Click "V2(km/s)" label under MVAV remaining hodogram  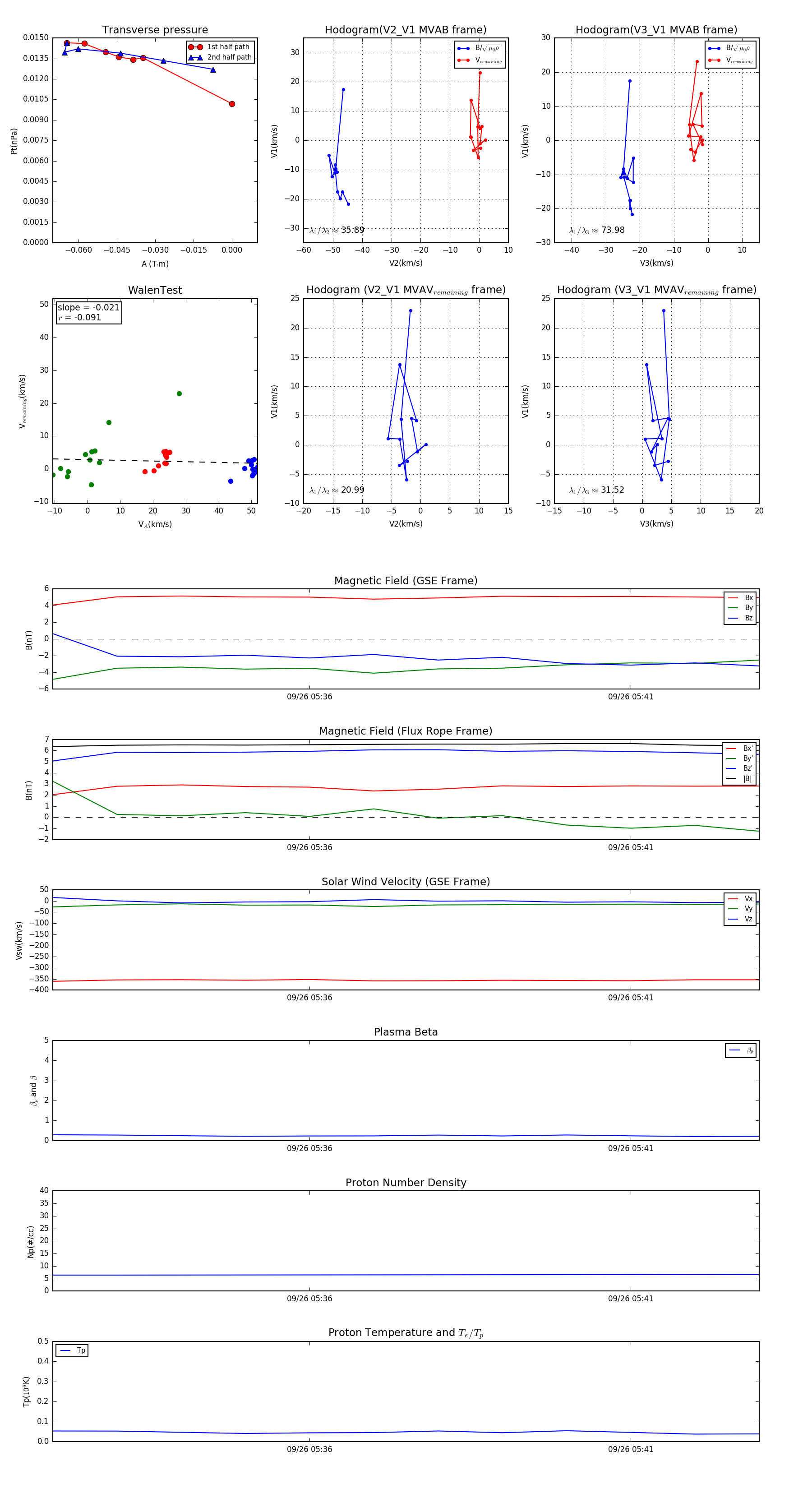coord(406,524)
